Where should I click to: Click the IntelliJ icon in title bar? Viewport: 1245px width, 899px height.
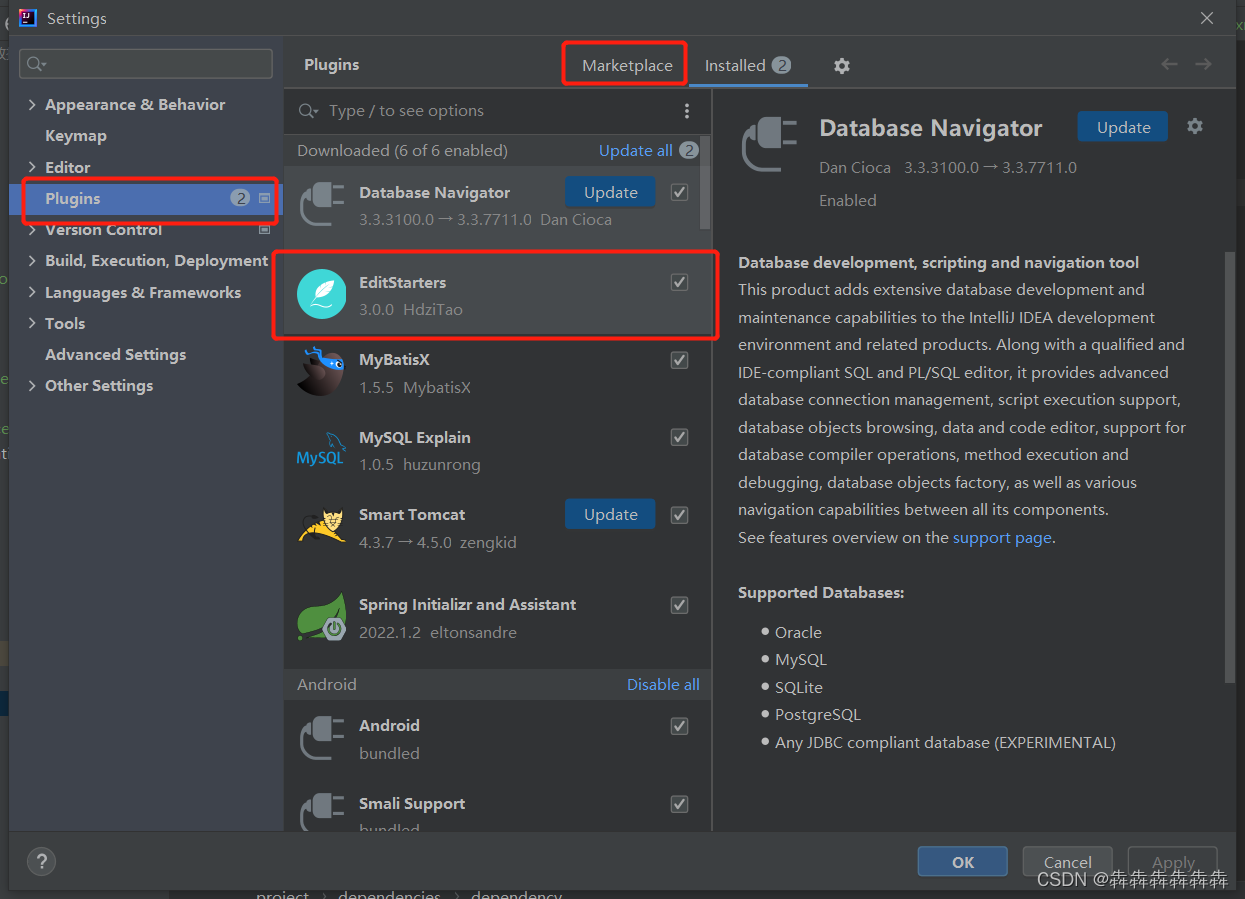(28, 18)
